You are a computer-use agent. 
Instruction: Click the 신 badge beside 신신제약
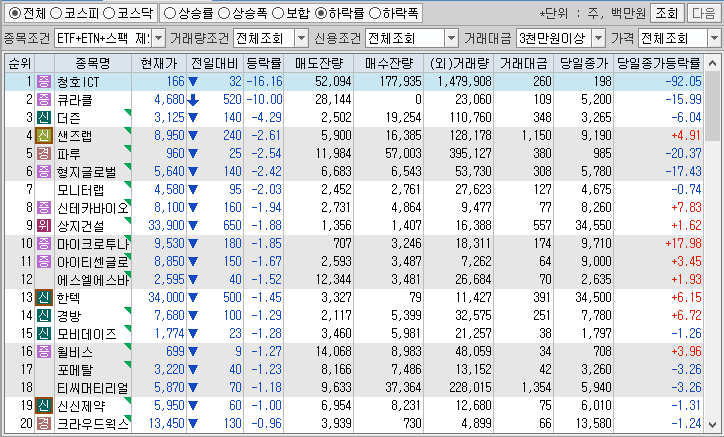coord(44,406)
